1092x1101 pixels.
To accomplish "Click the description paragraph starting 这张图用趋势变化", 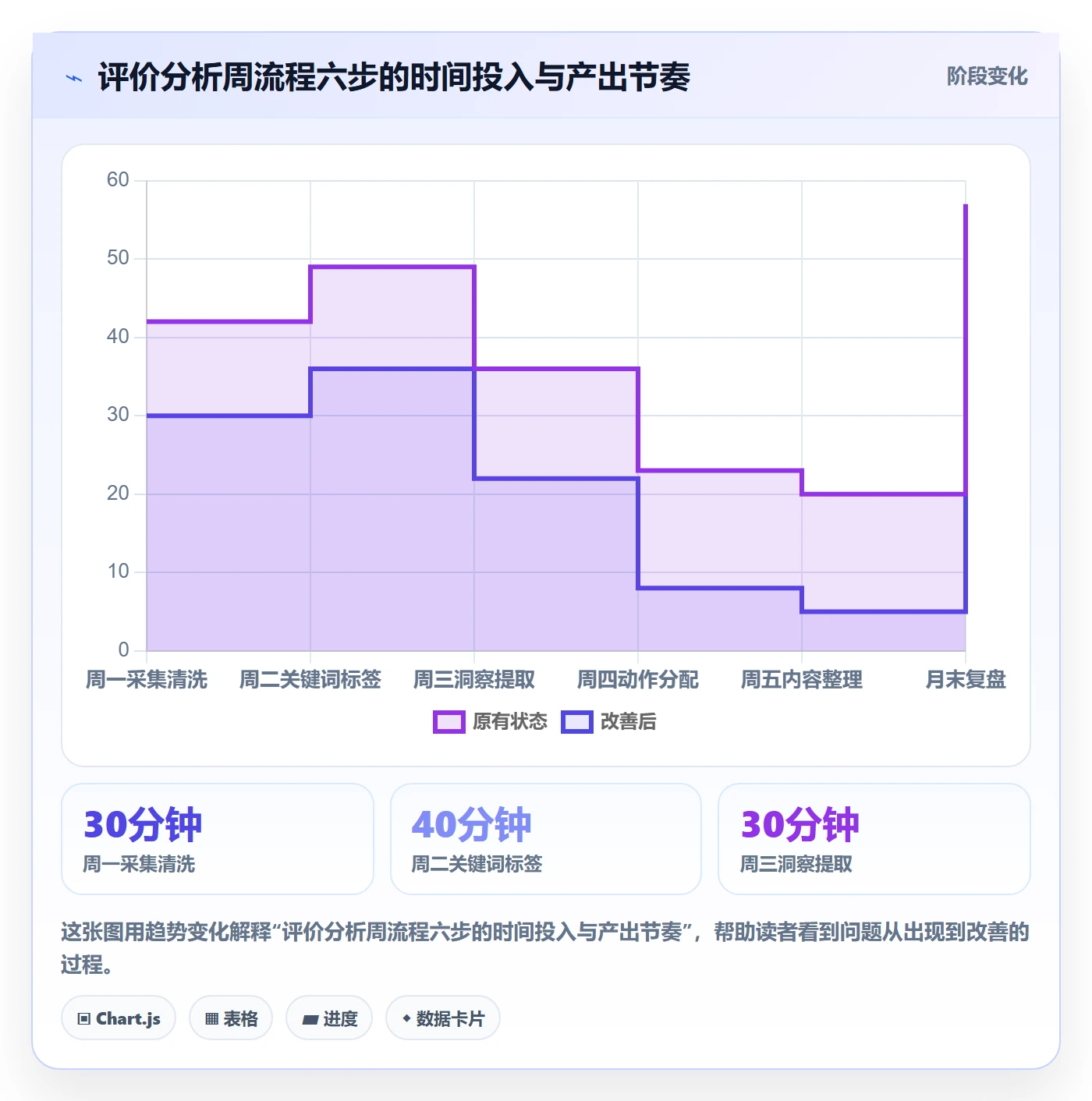I will point(545,948).
